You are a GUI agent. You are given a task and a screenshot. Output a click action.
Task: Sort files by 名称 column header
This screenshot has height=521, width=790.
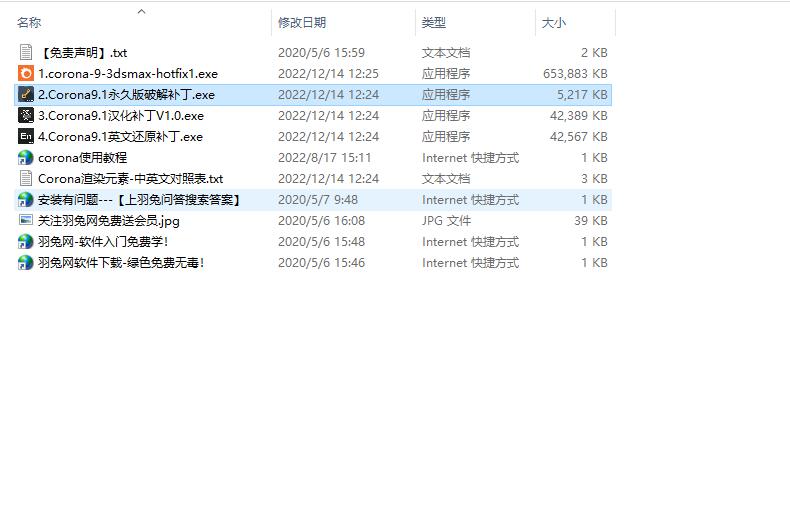tap(30, 23)
